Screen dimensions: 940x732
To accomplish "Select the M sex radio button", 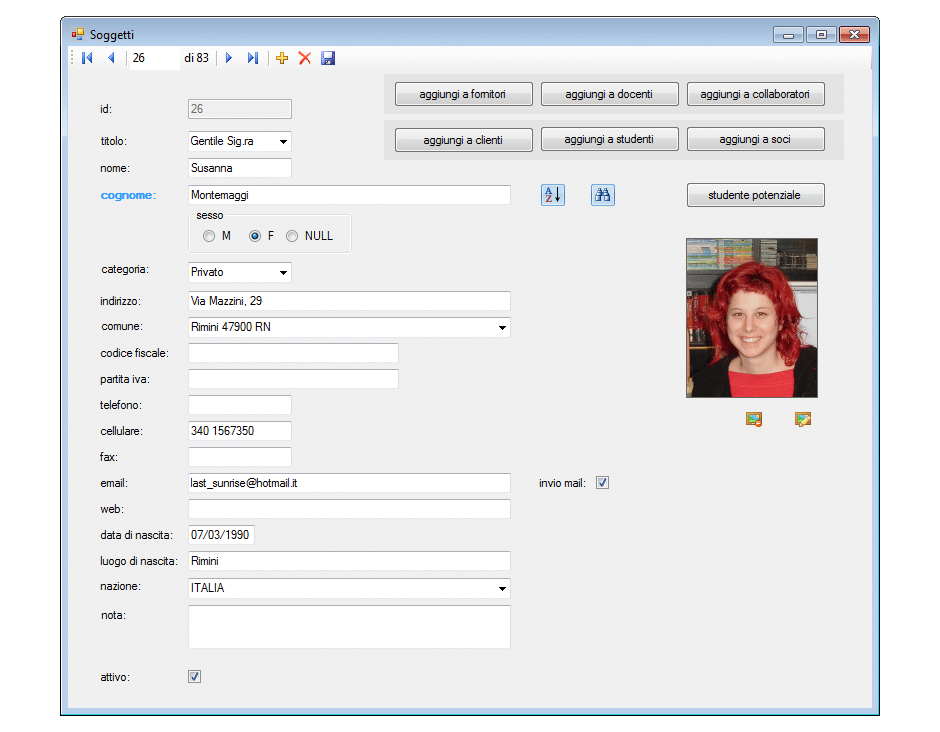I will point(209,236).
